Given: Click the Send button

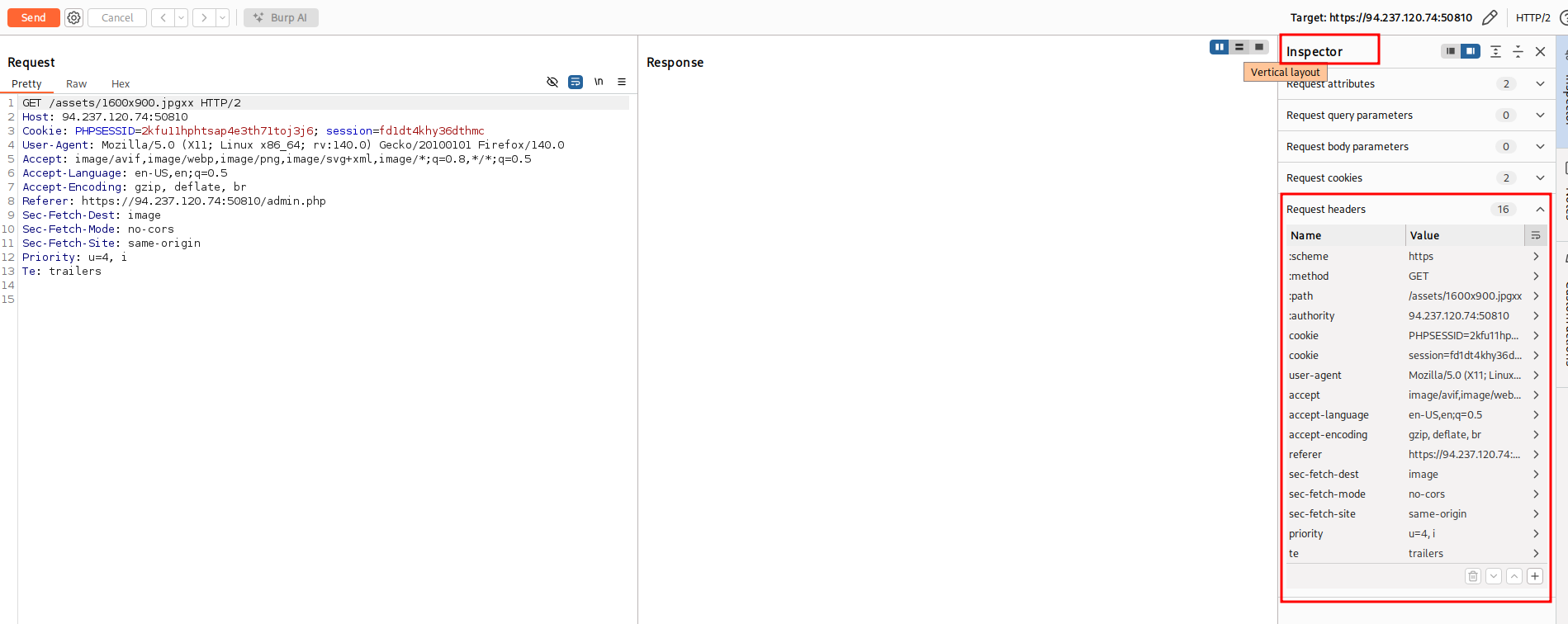Looking at the screenshot, I should 34,17.
